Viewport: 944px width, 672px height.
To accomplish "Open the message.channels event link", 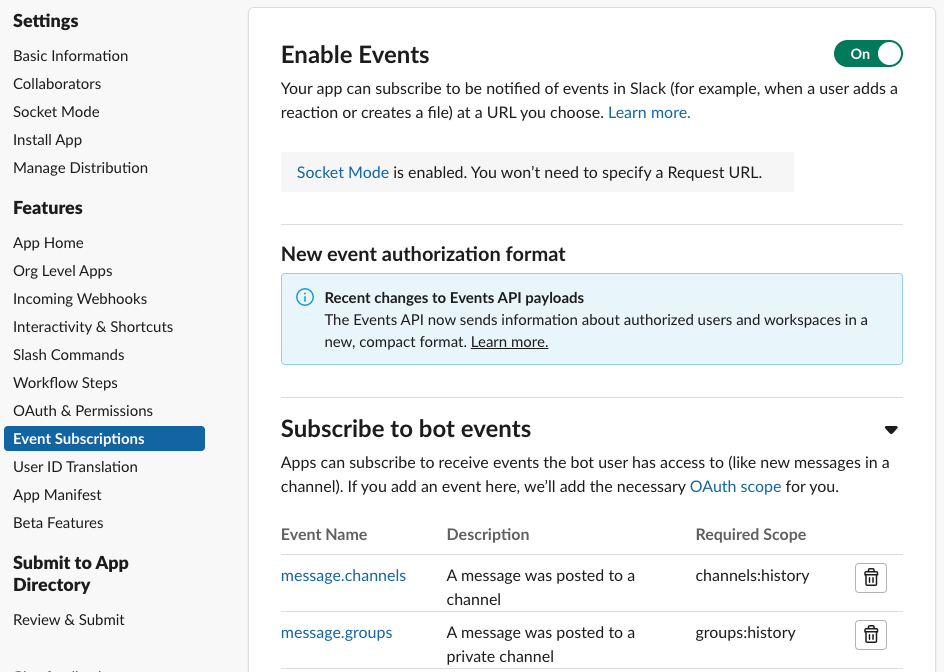I will [x=343, y=575].
